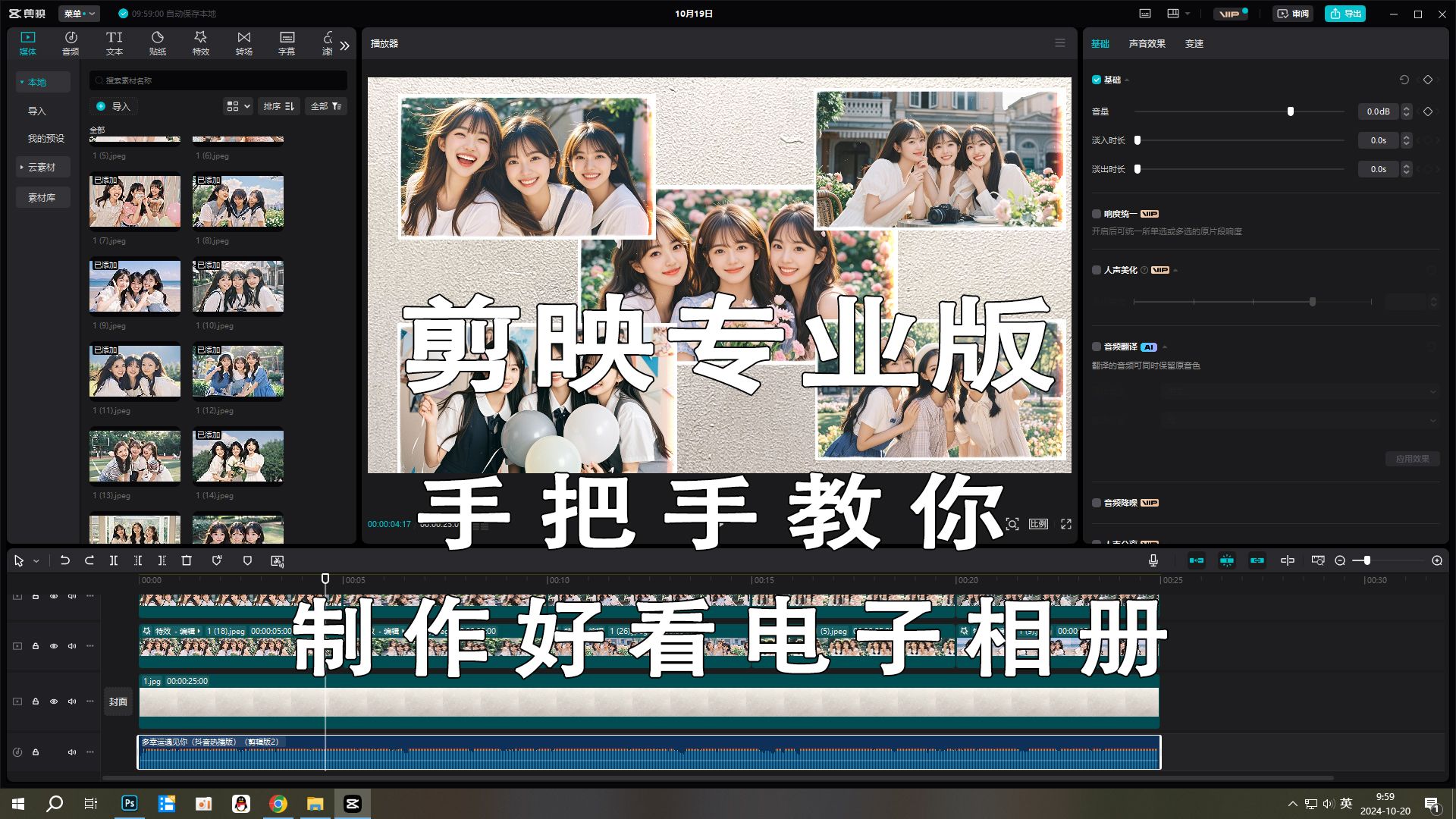Click the focus frame icon in player
Viewport: 1456px width, 819px height.
pos(1012,524)
